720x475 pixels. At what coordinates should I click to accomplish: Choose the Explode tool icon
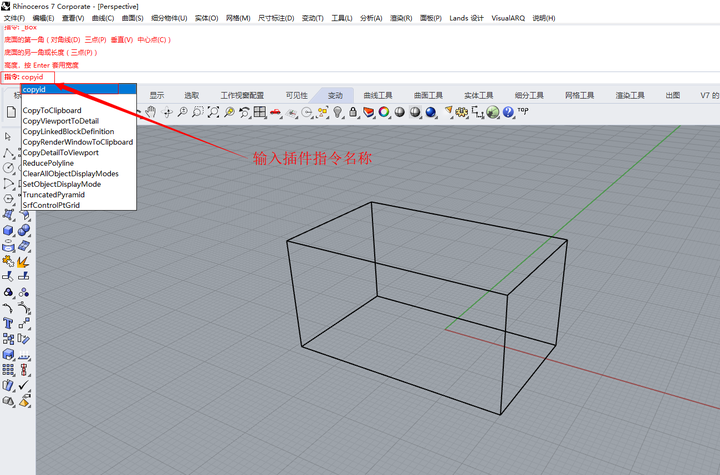click(x=23, y=261)
